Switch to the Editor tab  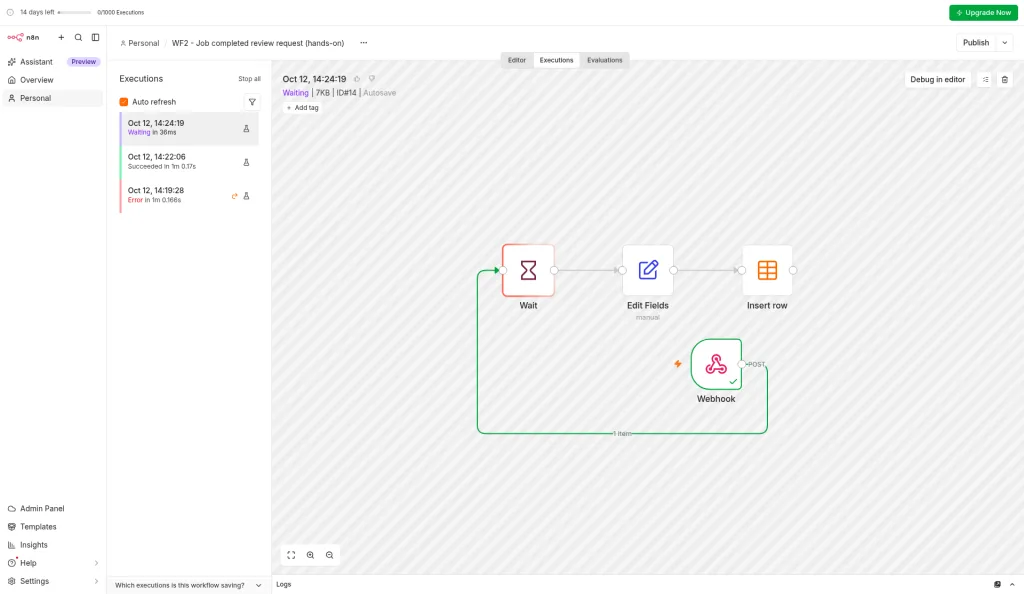tap(517, 60)
